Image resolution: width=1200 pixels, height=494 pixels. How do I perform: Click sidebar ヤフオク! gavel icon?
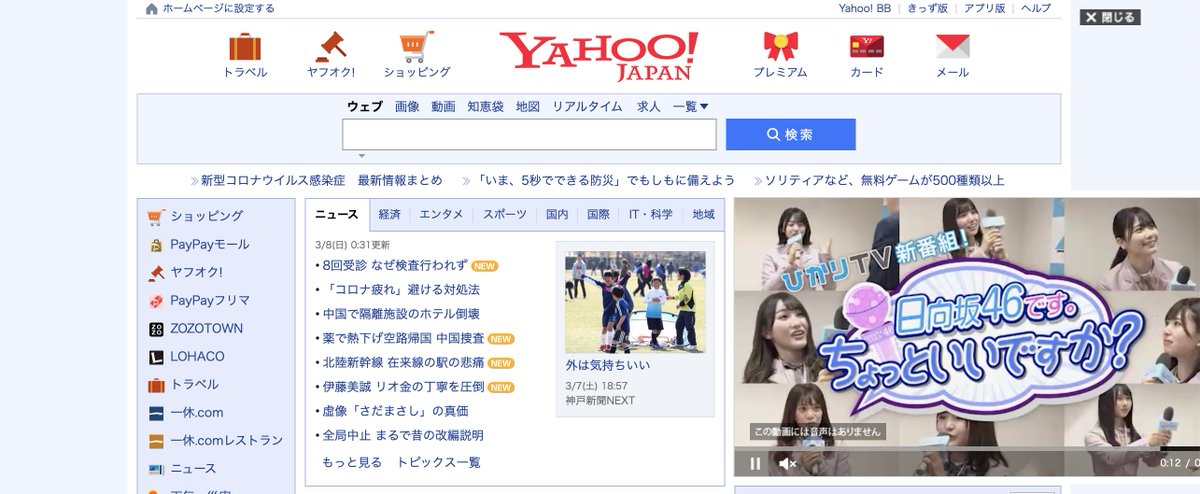point(156,272)
